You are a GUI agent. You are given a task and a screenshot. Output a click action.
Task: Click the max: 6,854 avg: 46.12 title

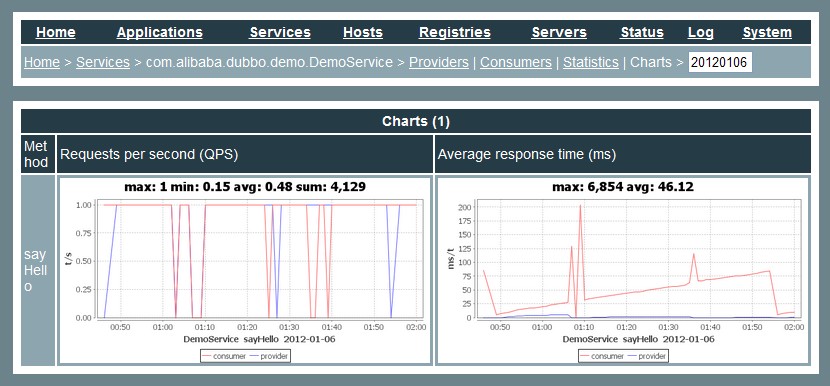622,187
